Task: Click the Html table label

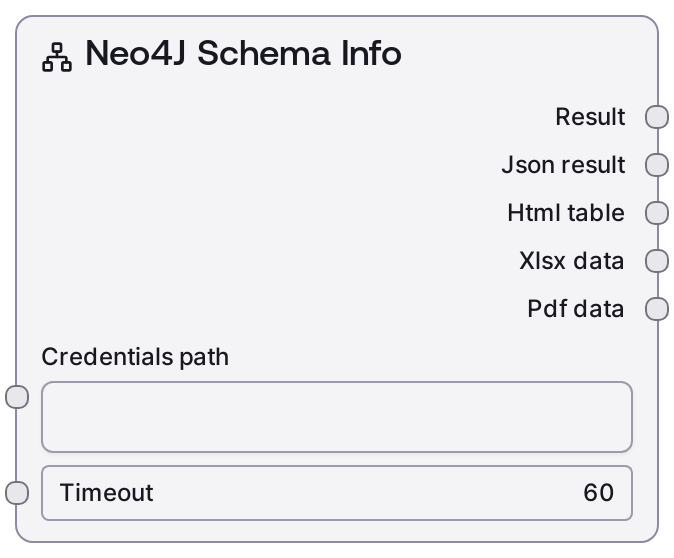Action: [566, 213]
